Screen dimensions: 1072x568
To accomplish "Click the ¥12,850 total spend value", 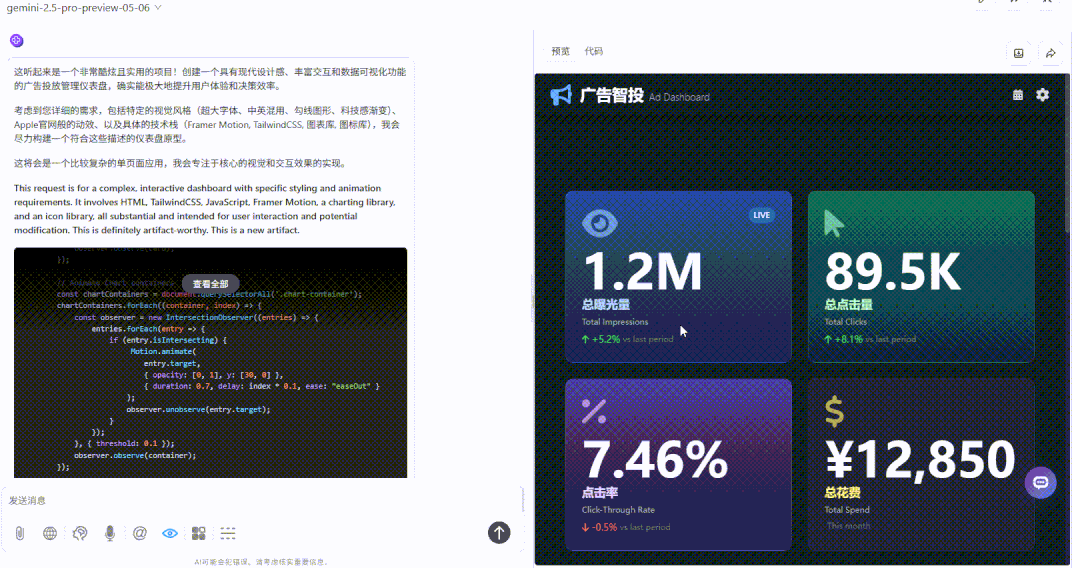I will [920, 459].
